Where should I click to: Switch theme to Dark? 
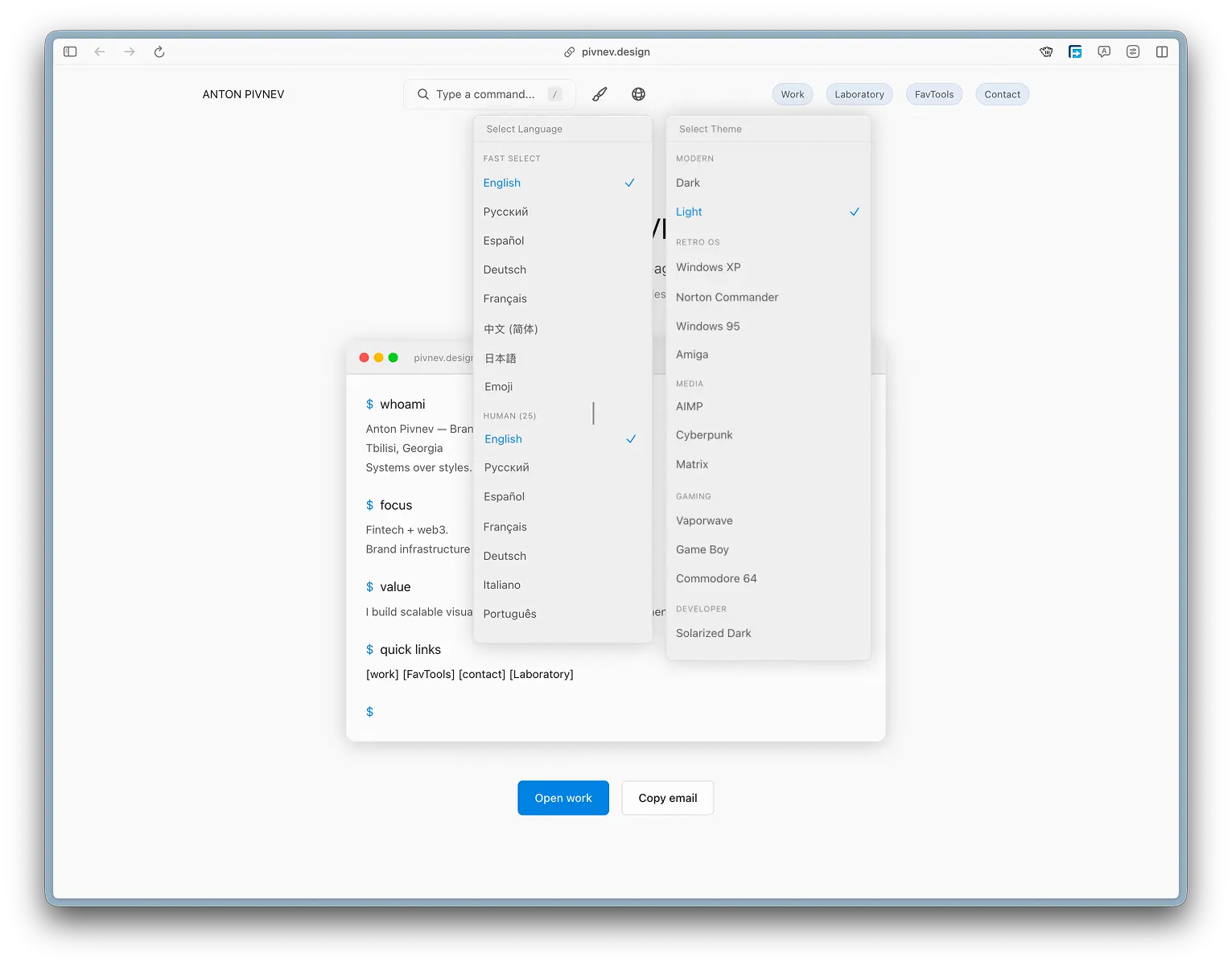tap(688, 183)
